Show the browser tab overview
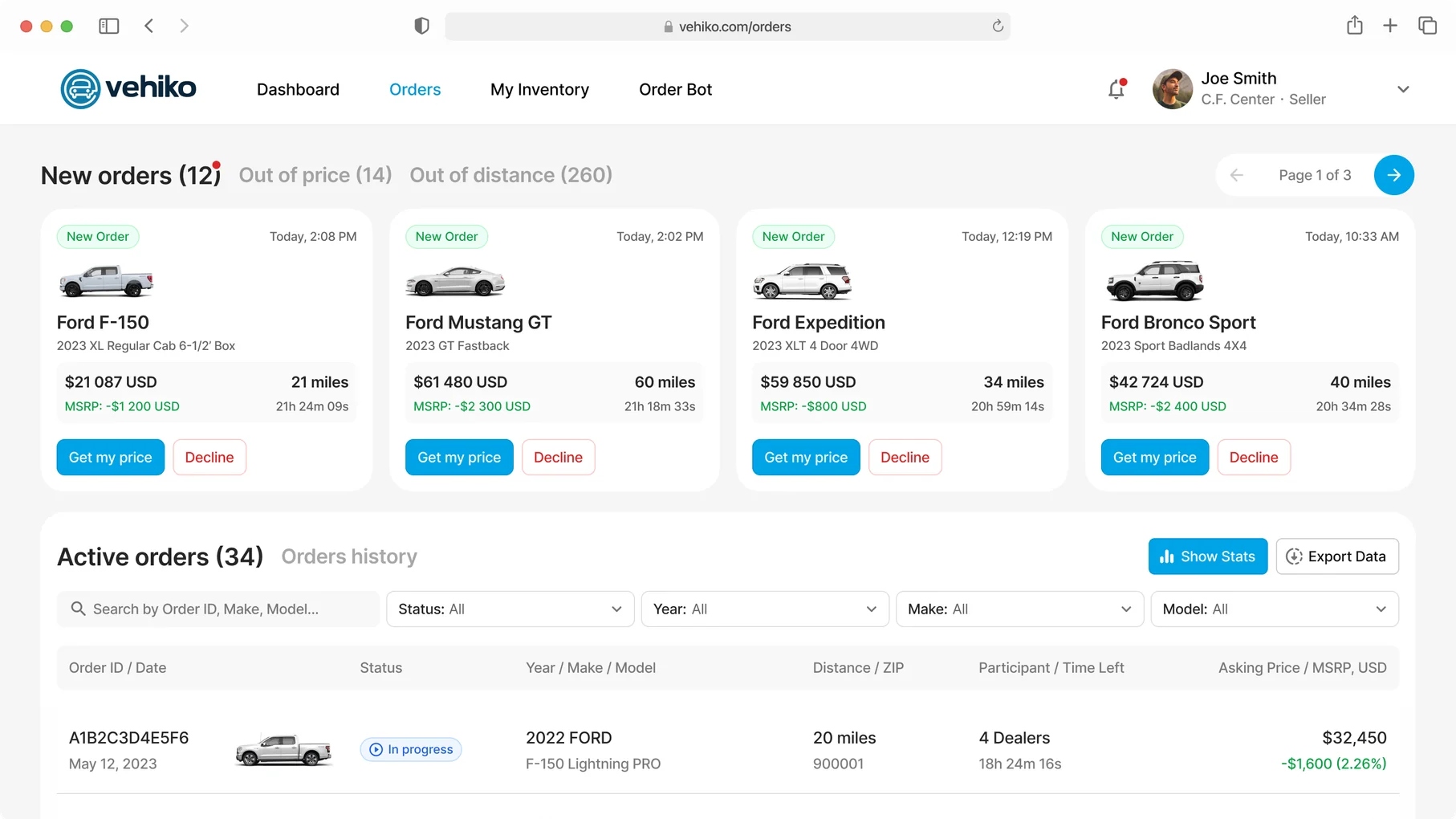 1427,26
